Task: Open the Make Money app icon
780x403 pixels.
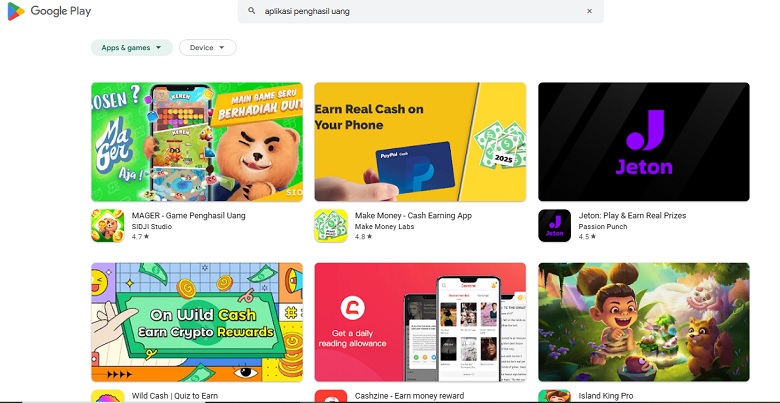Action: [331, 225]
